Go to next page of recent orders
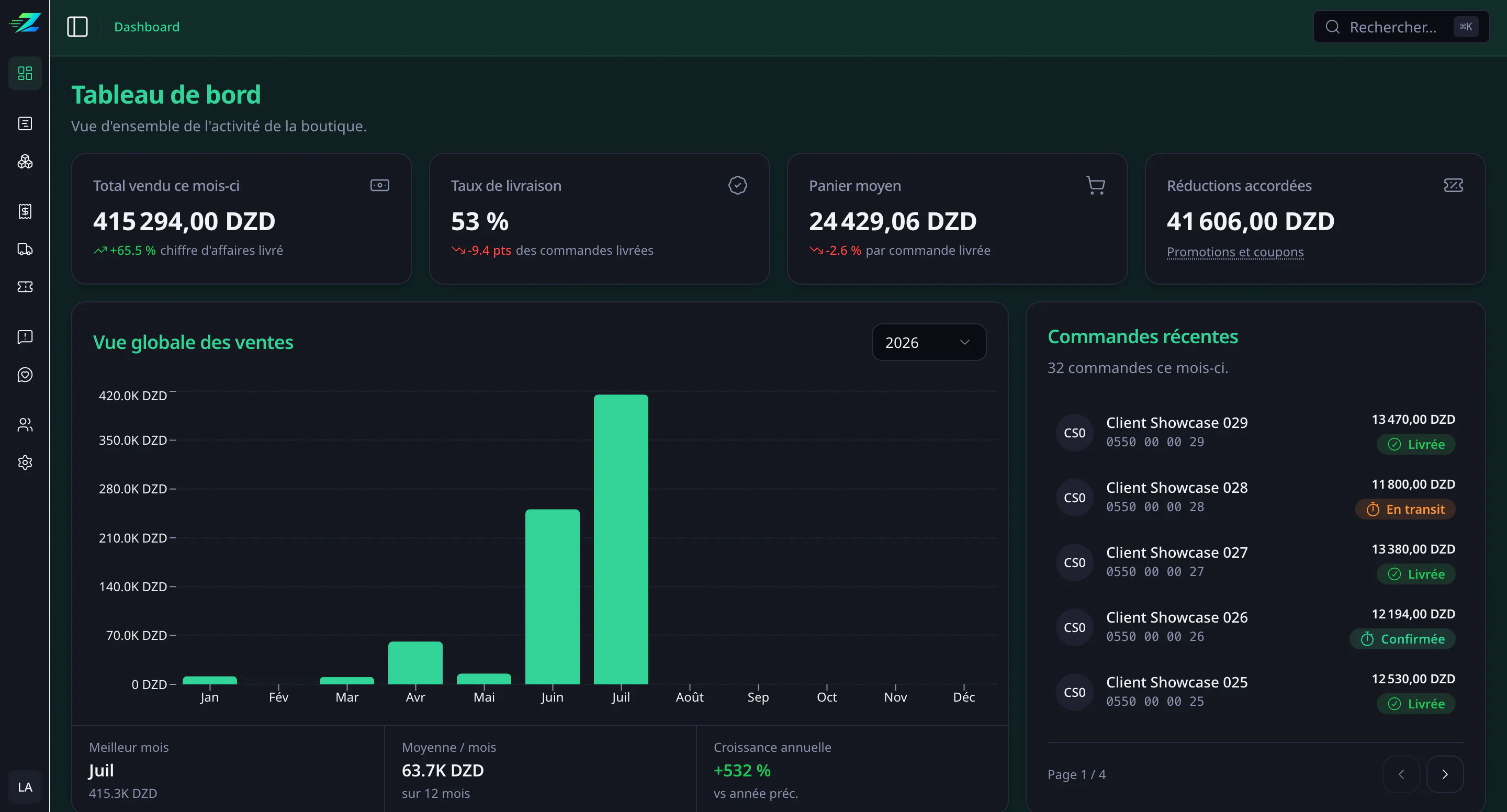This screenshot has width=1507, height=812. coord(1444,774)
